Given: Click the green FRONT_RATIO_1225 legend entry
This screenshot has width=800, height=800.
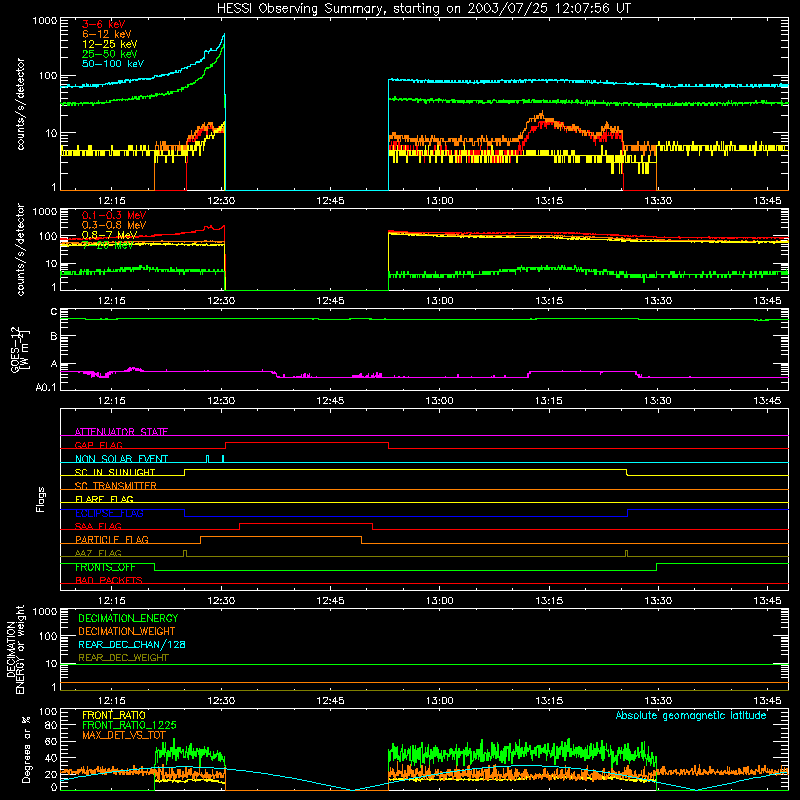Looking at the screenshot, I should tap(129, 726).
